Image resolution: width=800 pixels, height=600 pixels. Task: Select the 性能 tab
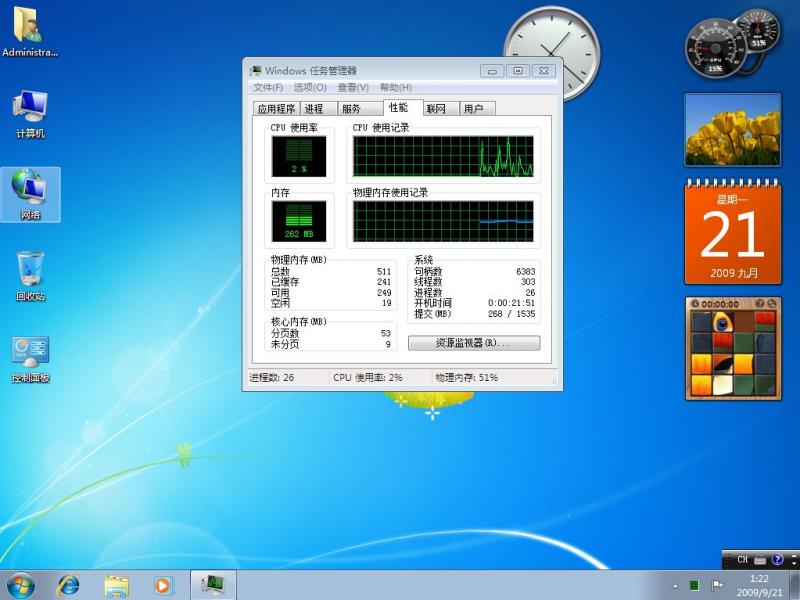(403, 107)
